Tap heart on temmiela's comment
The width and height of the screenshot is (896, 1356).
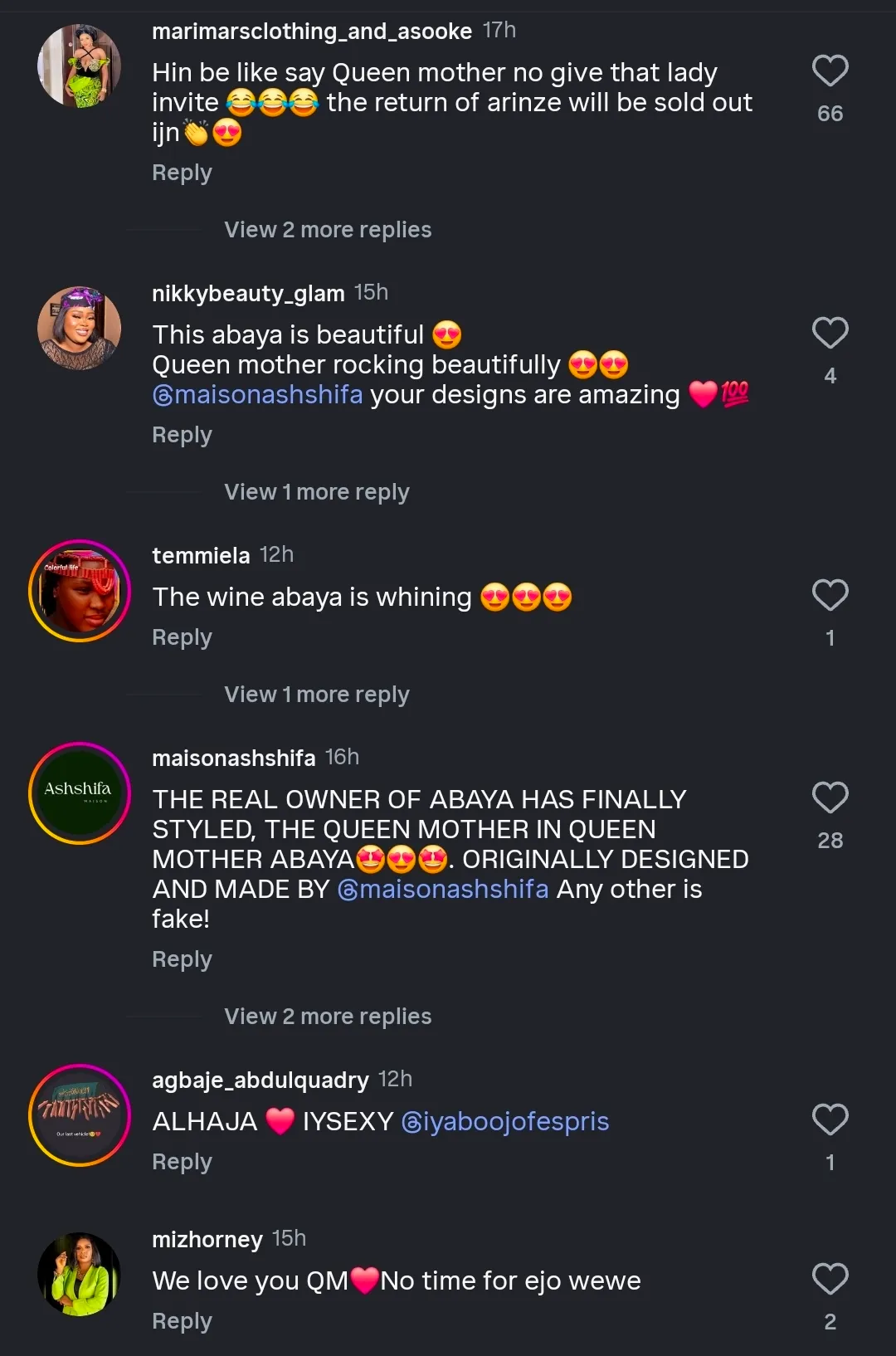point(830,596)
